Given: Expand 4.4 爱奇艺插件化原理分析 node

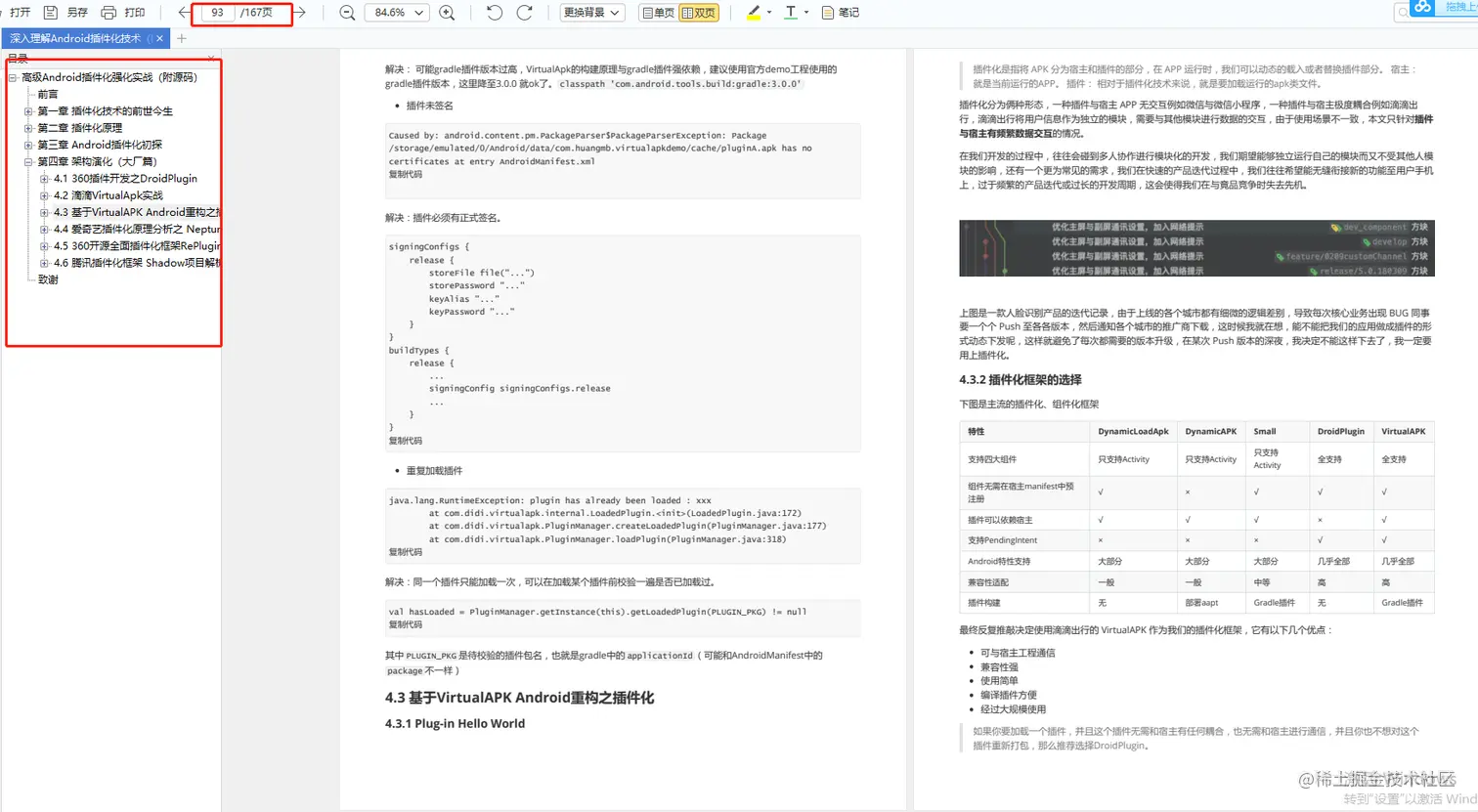Looking at the screenshot, I should point(45,230).
